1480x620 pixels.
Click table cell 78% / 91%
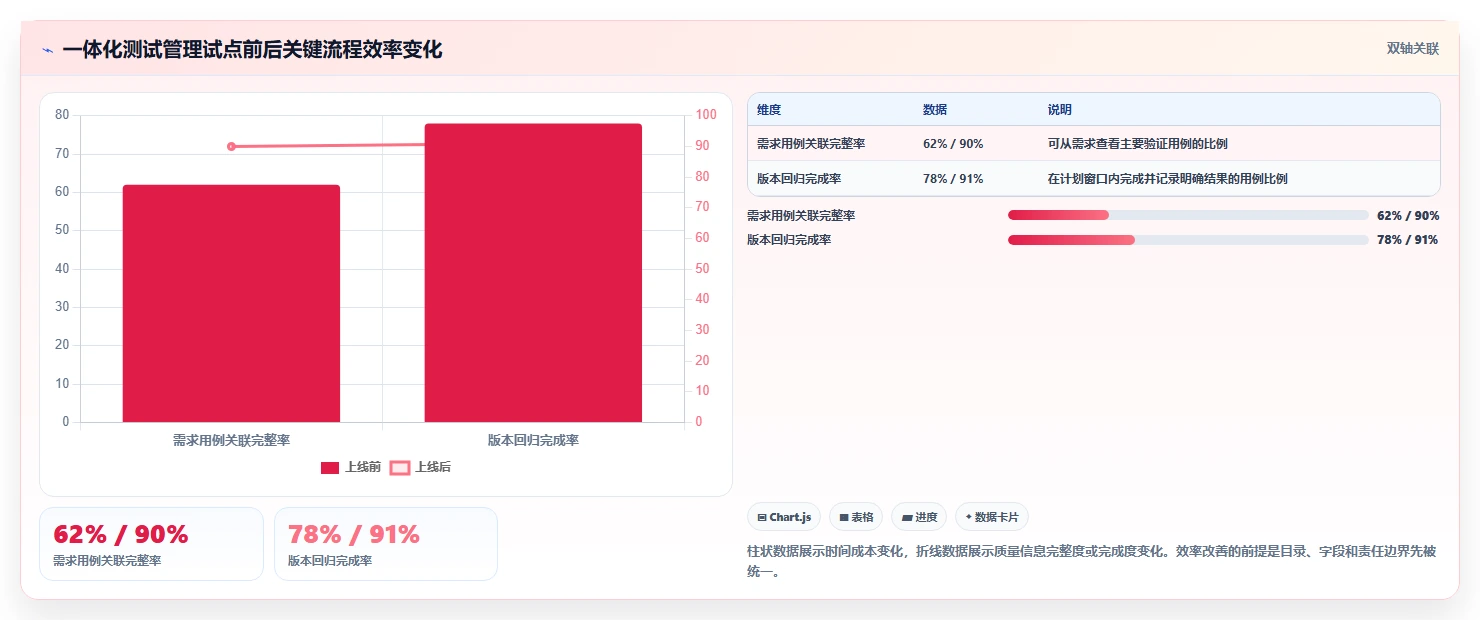click(x=953, y=179)
